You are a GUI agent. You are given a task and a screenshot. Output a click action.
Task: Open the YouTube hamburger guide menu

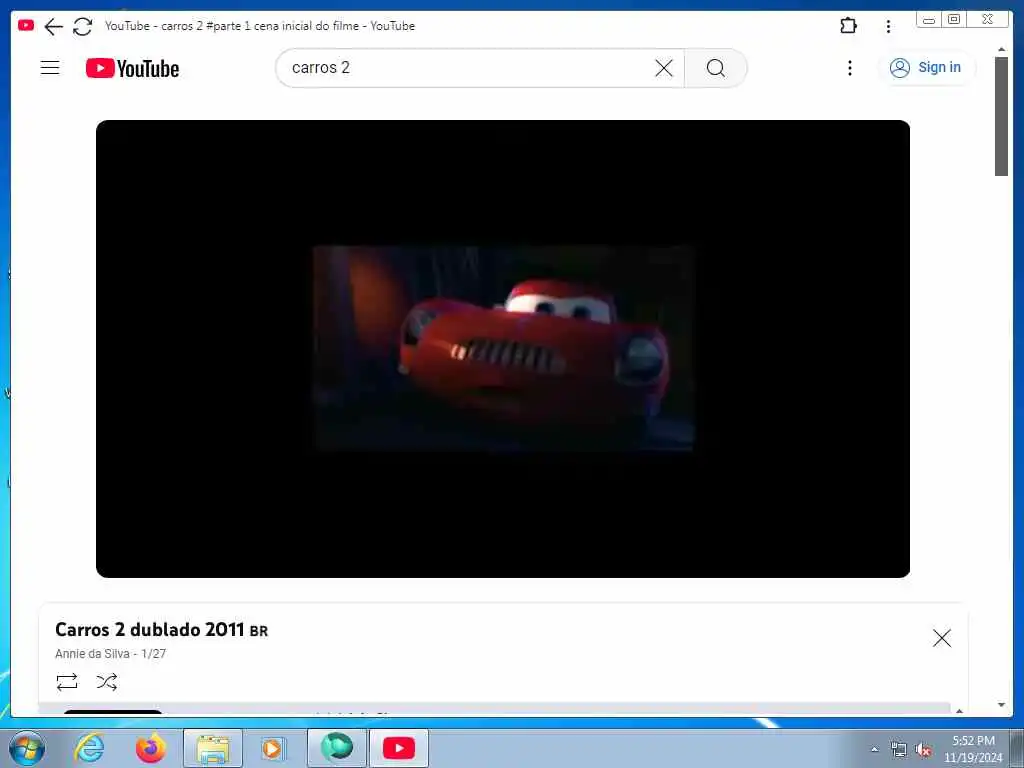click(x=50, y=68)
